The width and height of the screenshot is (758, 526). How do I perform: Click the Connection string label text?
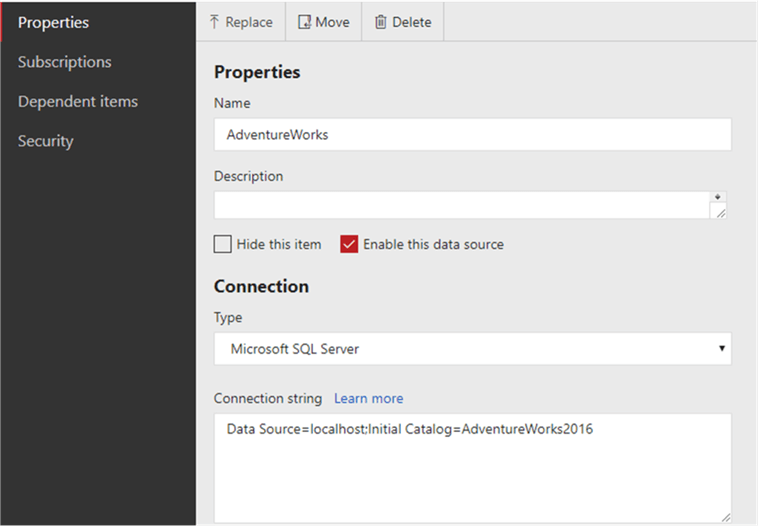click(268, 398)
